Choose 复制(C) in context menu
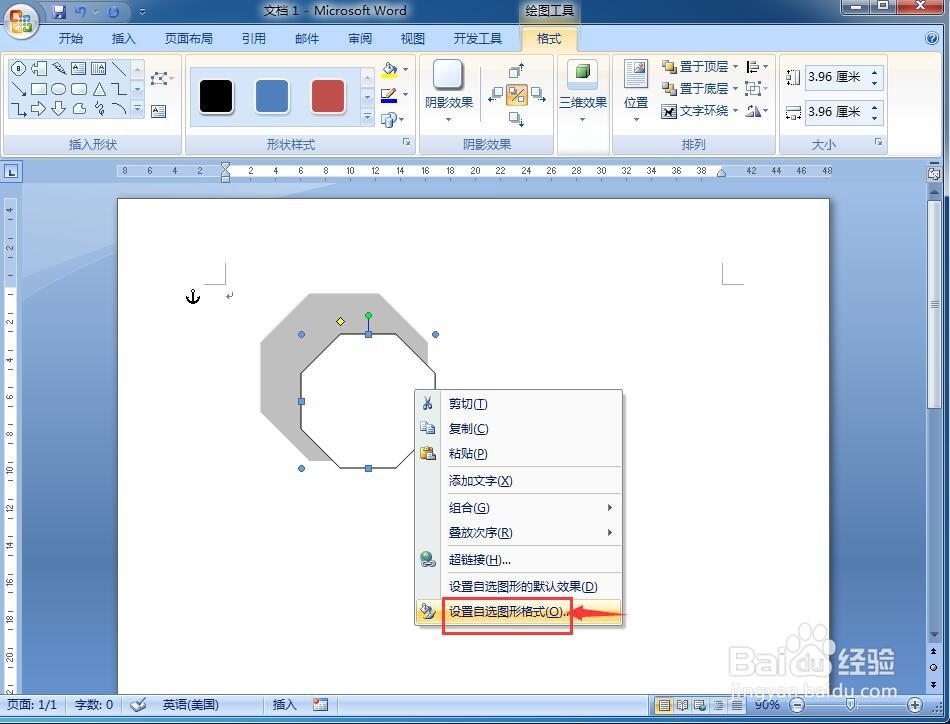950x724 pixels. click(519, 429)
